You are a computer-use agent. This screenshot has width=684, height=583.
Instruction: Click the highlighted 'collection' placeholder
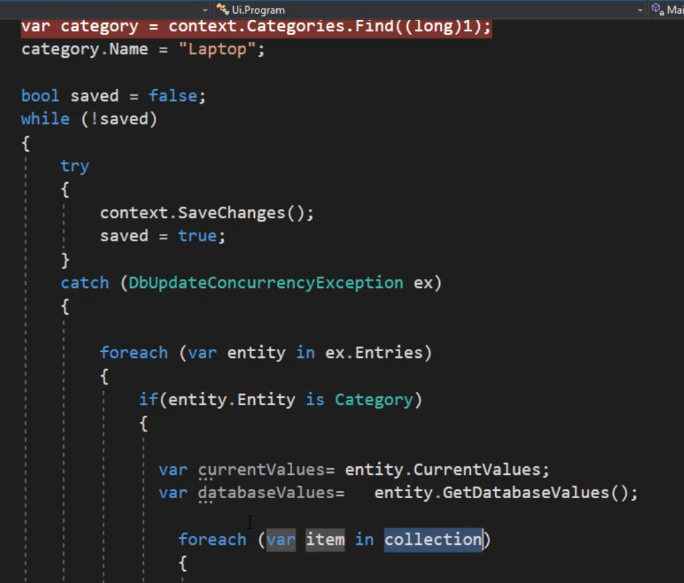433,540
